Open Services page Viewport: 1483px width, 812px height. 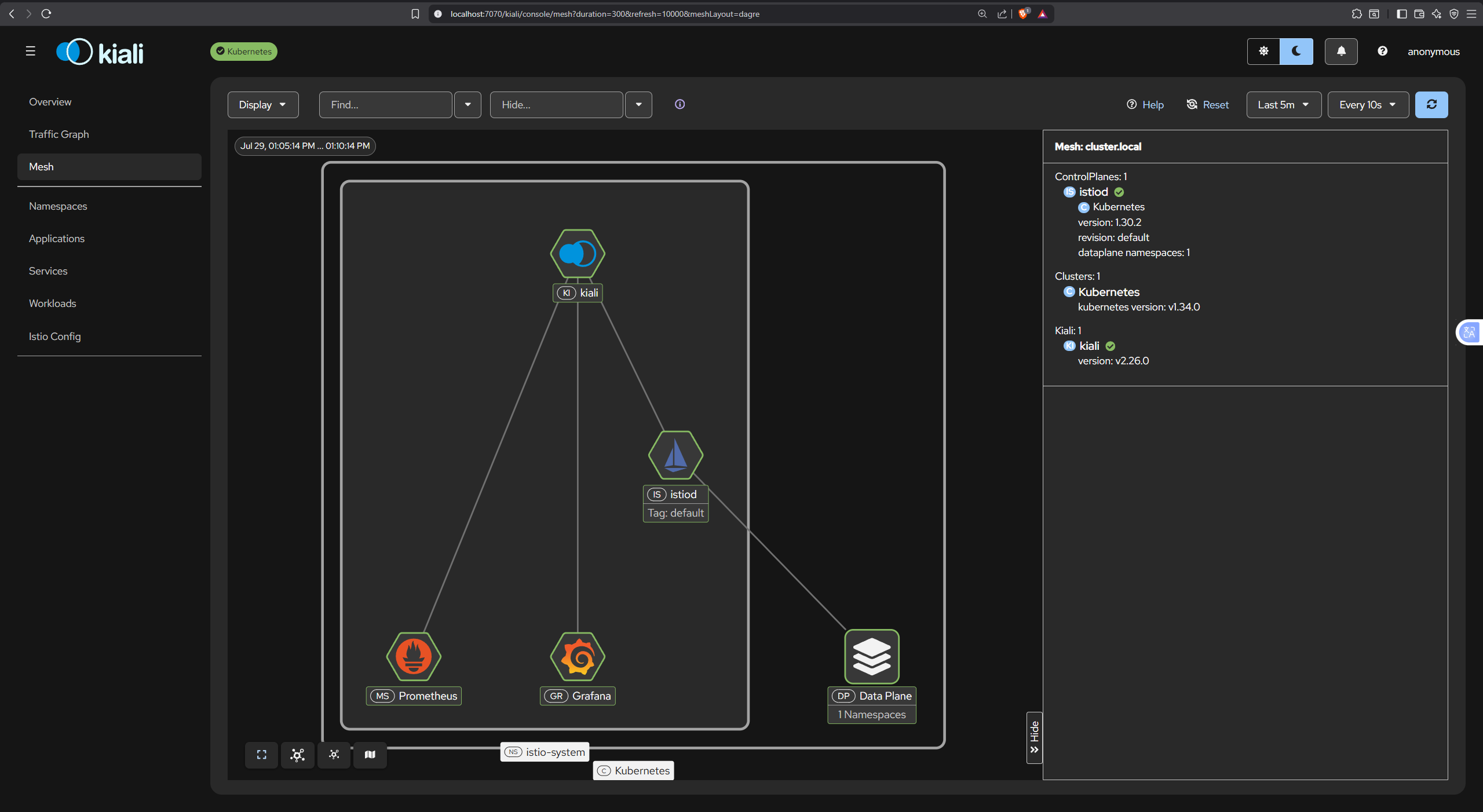(48, 271)
